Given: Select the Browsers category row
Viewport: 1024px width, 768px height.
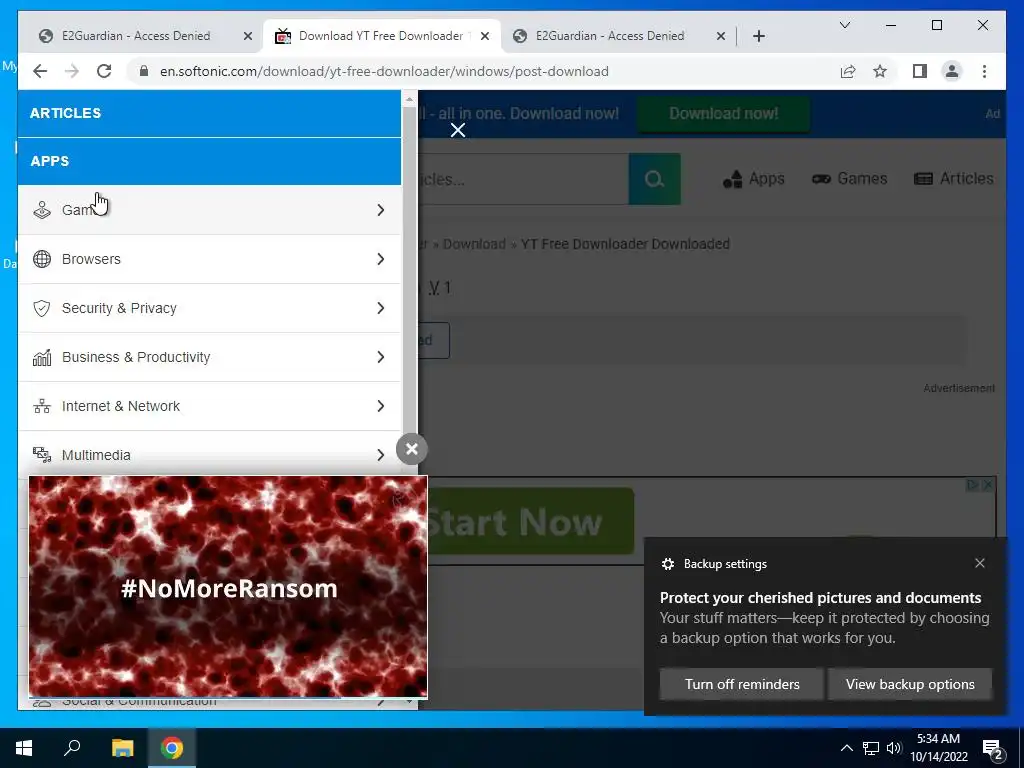Looking at the screenshot, I should pos(209,259).
